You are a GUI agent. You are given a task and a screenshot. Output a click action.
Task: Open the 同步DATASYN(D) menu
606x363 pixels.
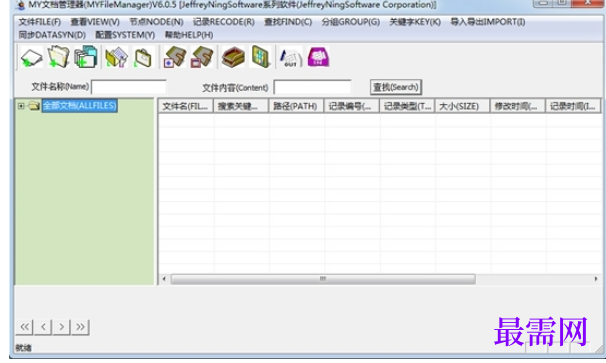pos(52,35)
